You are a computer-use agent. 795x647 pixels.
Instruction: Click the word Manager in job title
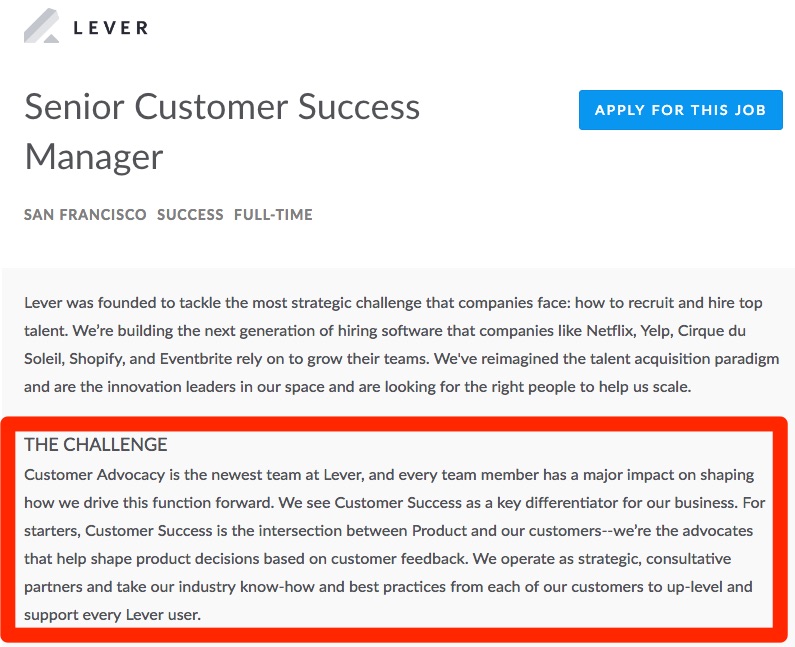(x=94, y=157)
